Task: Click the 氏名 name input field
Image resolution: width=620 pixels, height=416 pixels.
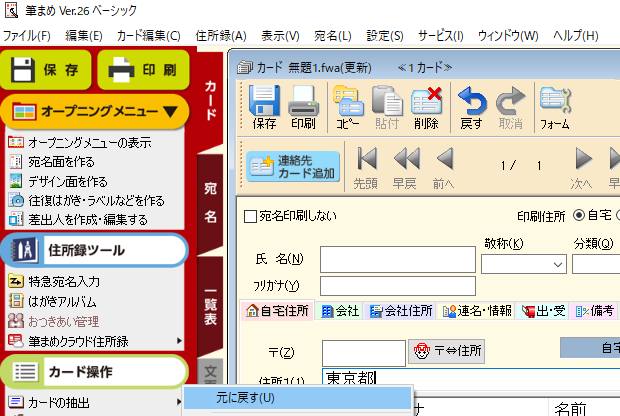Action: [x=397, y=260]
